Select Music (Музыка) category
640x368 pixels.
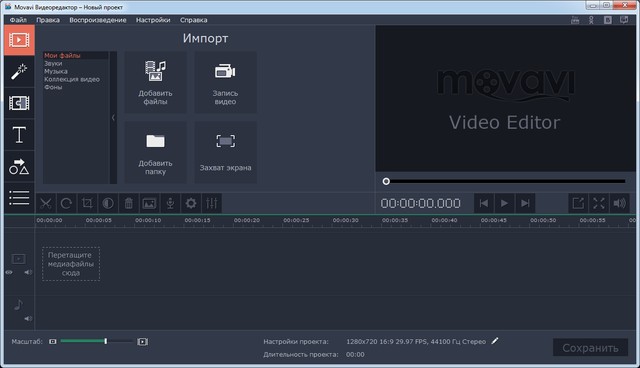coord(56,71)
